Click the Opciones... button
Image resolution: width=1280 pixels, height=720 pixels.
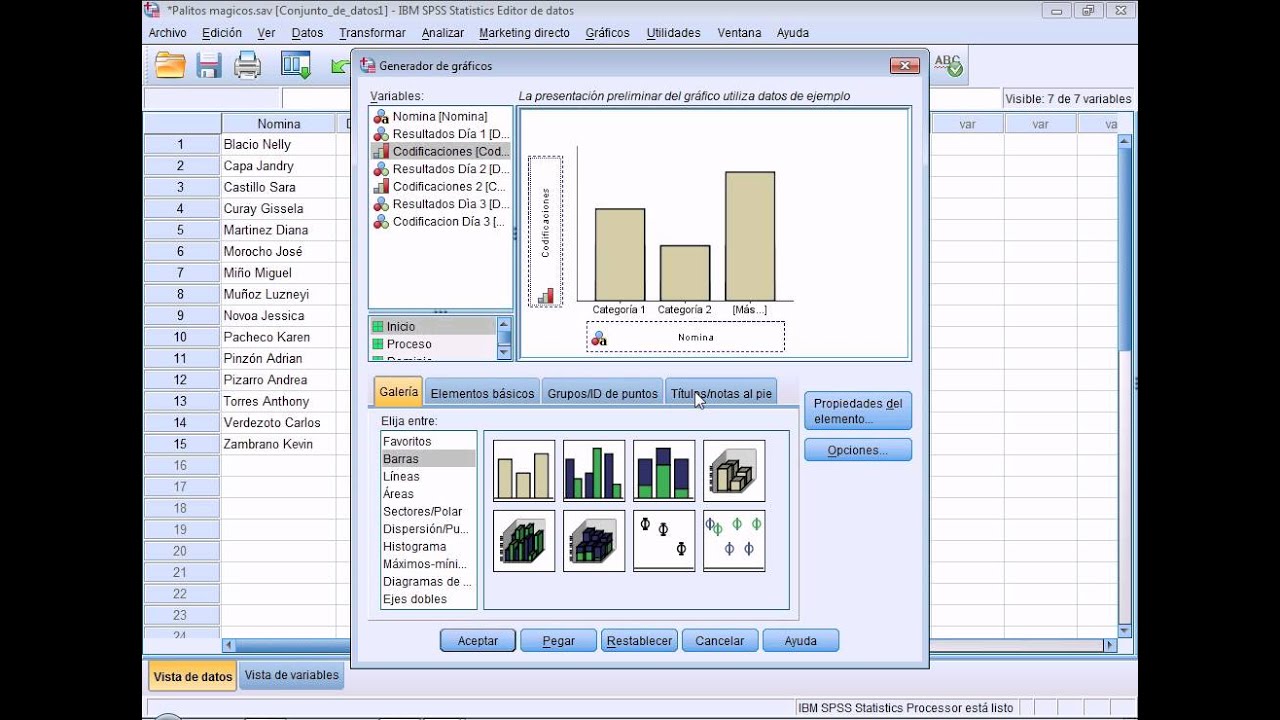[858, 450]
